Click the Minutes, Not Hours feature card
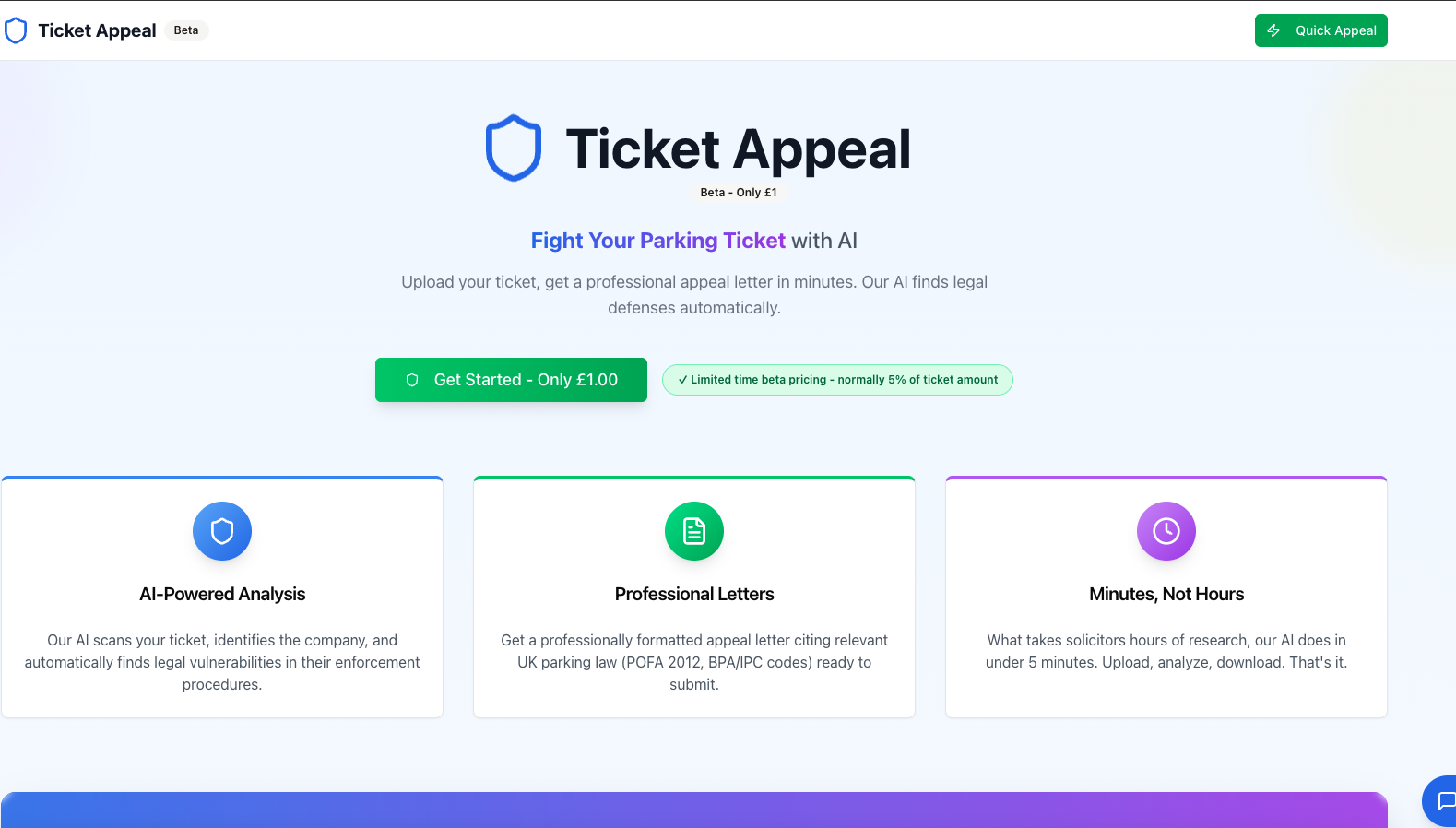1456x828 pixels. 1166,597
